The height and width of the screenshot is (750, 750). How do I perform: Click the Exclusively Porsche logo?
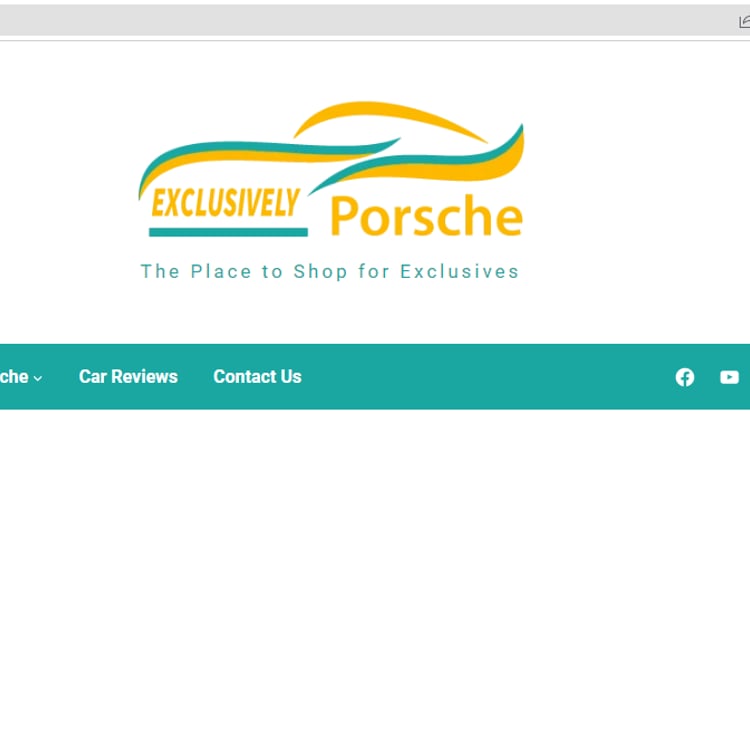(x=331, y=170)
